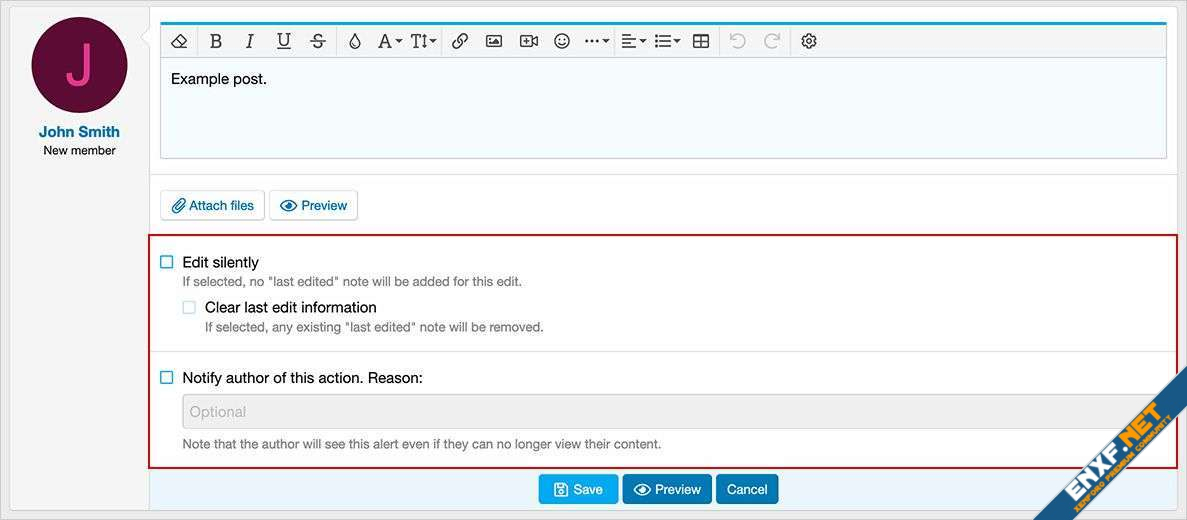This screenshot has width=1187, height=520.
Task: Open the text color droplet picker
Action: point(354,41)
